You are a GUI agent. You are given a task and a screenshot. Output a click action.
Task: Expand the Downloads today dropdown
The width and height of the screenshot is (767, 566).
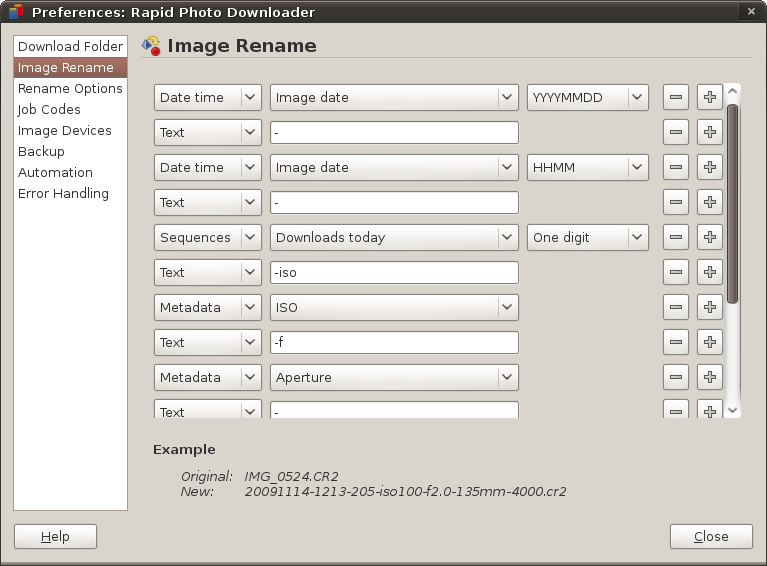pyautogui.click(x=394, y=237)
